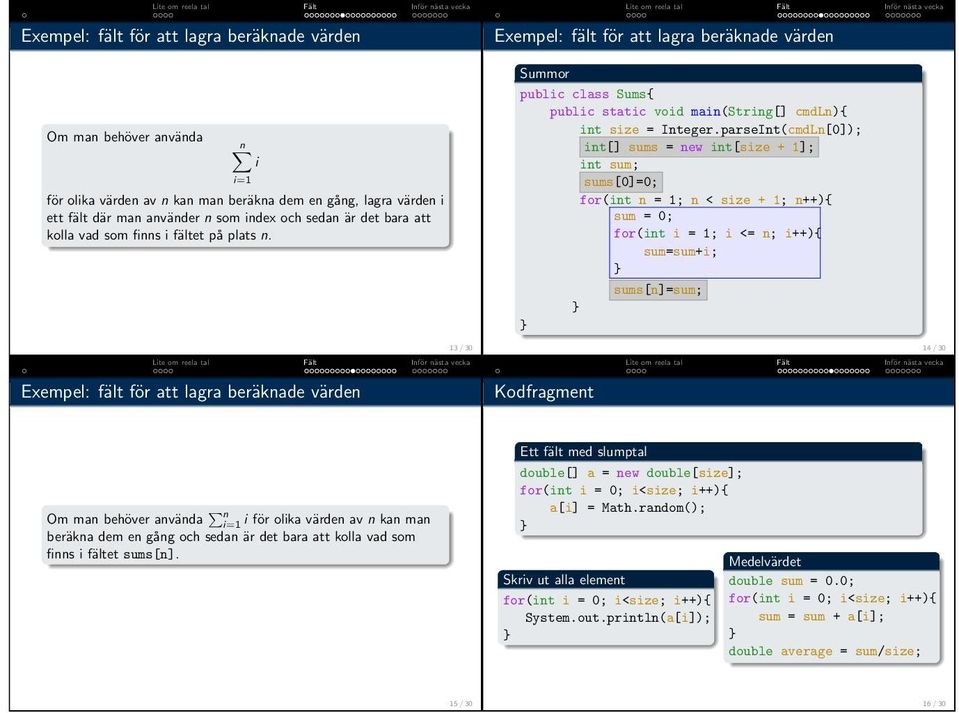Click the 'Medelvärdet' block heading
Viewport: 959px width, 713px height.
765,561
